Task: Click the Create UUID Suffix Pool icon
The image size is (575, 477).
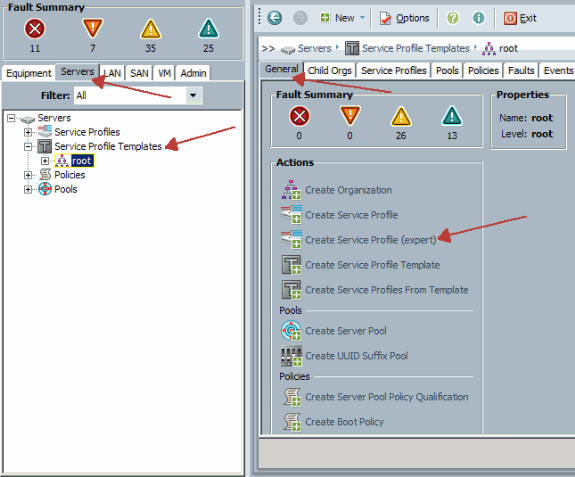Action: point(291,356)
